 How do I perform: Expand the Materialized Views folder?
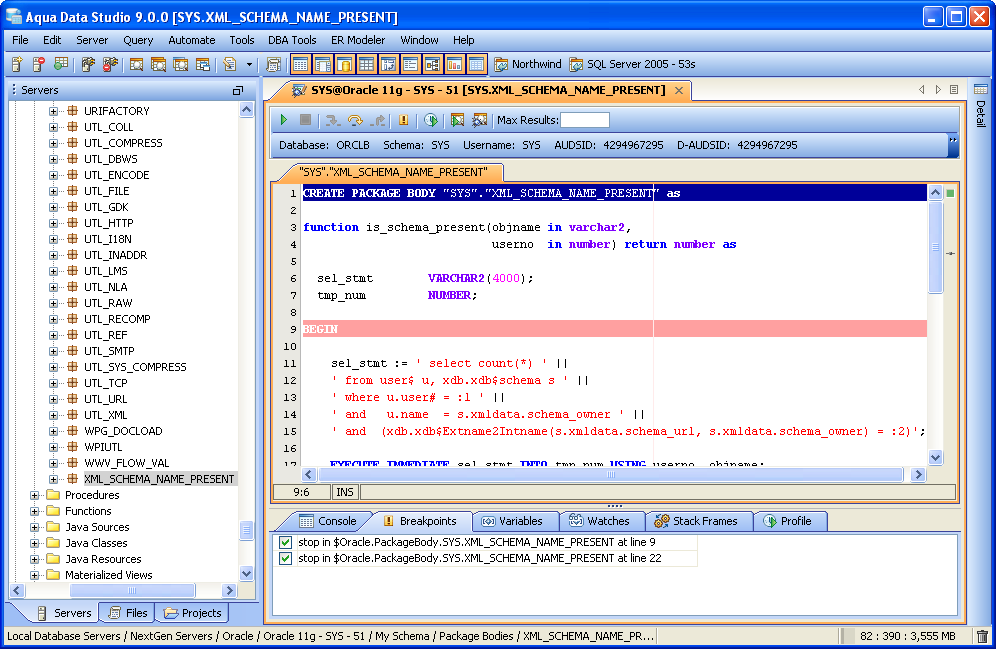point(36,575)
